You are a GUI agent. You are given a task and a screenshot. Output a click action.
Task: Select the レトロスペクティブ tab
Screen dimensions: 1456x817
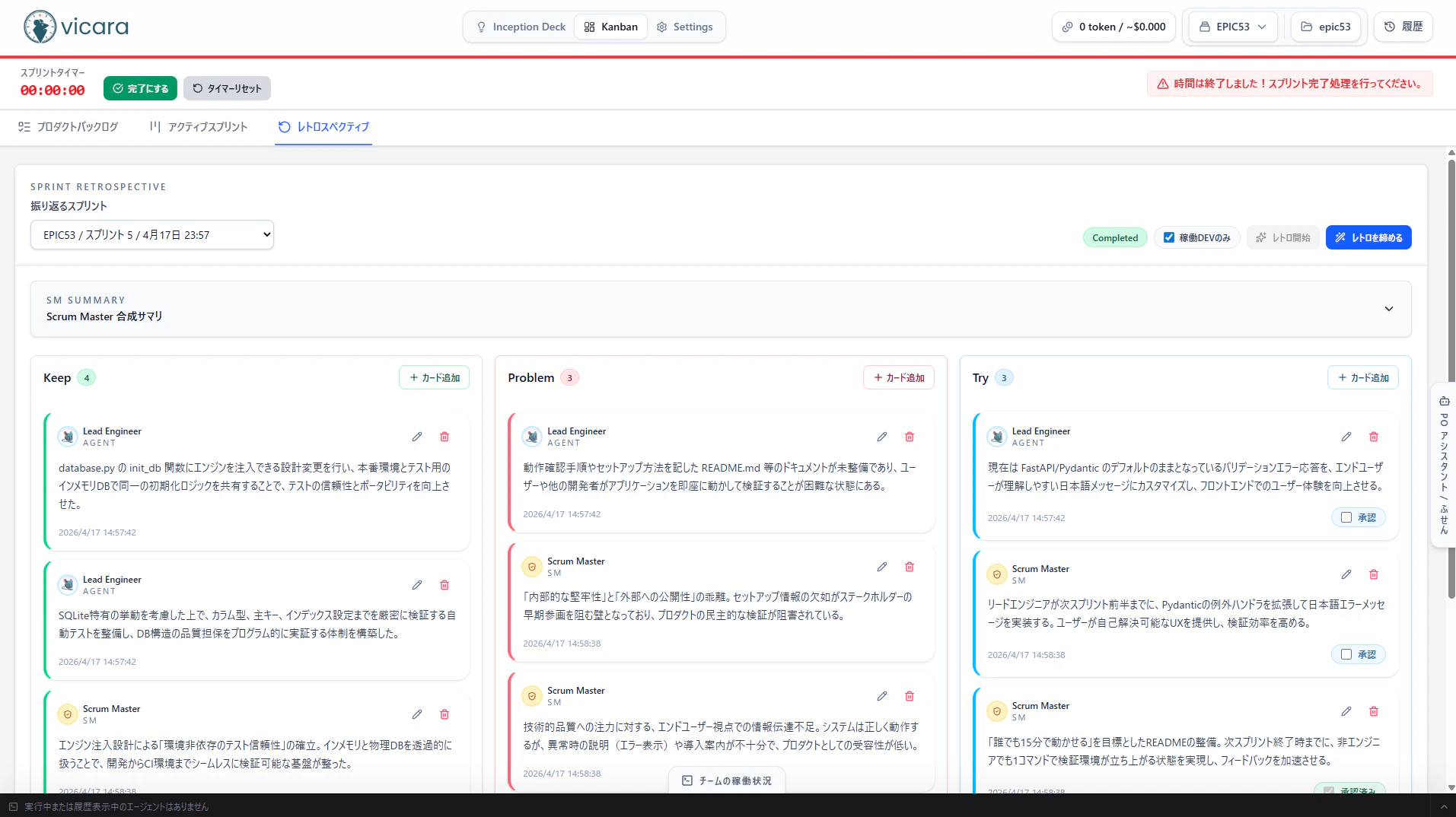click(323, 127)
